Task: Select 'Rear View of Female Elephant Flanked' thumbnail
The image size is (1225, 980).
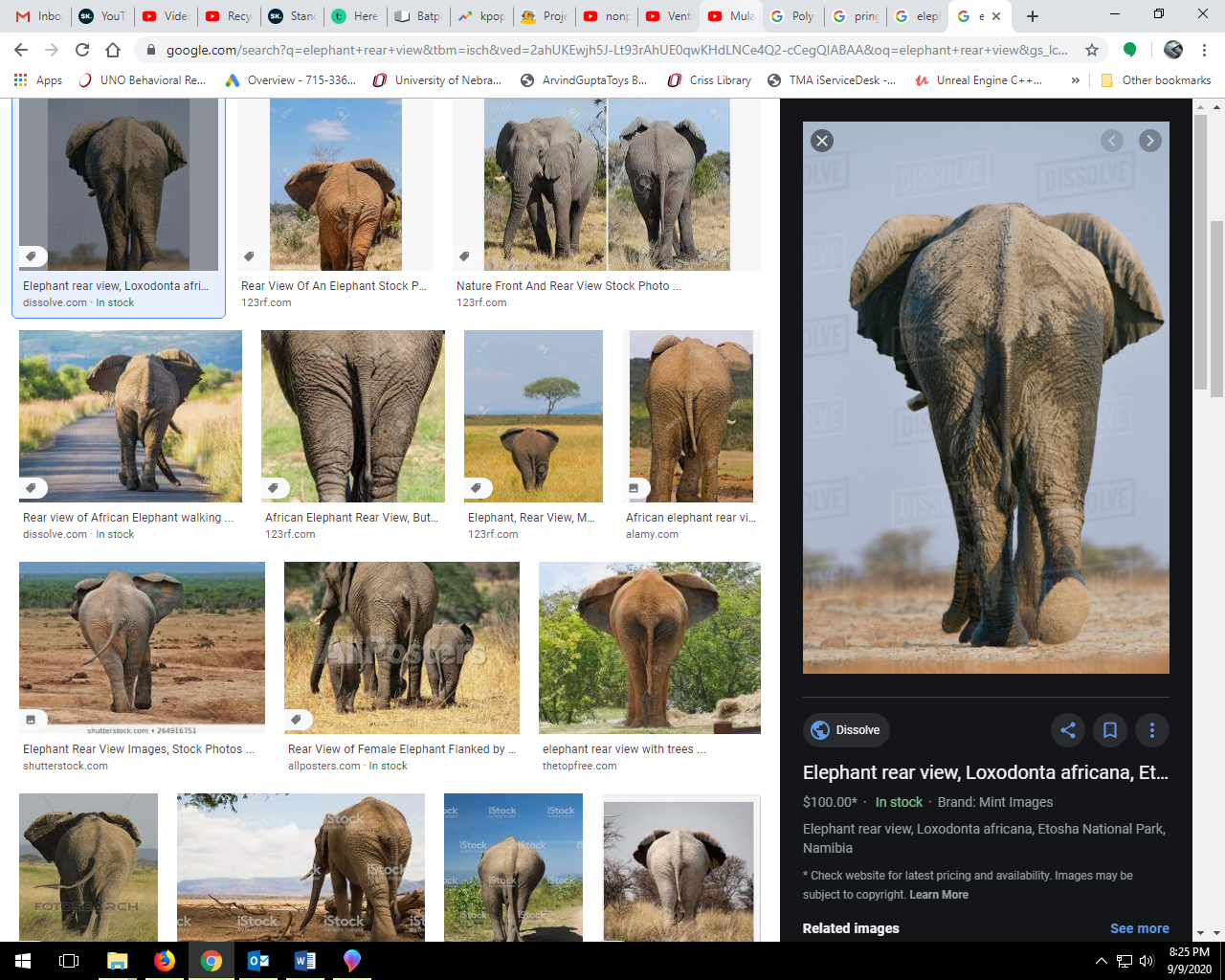Action: click(402, 648)
